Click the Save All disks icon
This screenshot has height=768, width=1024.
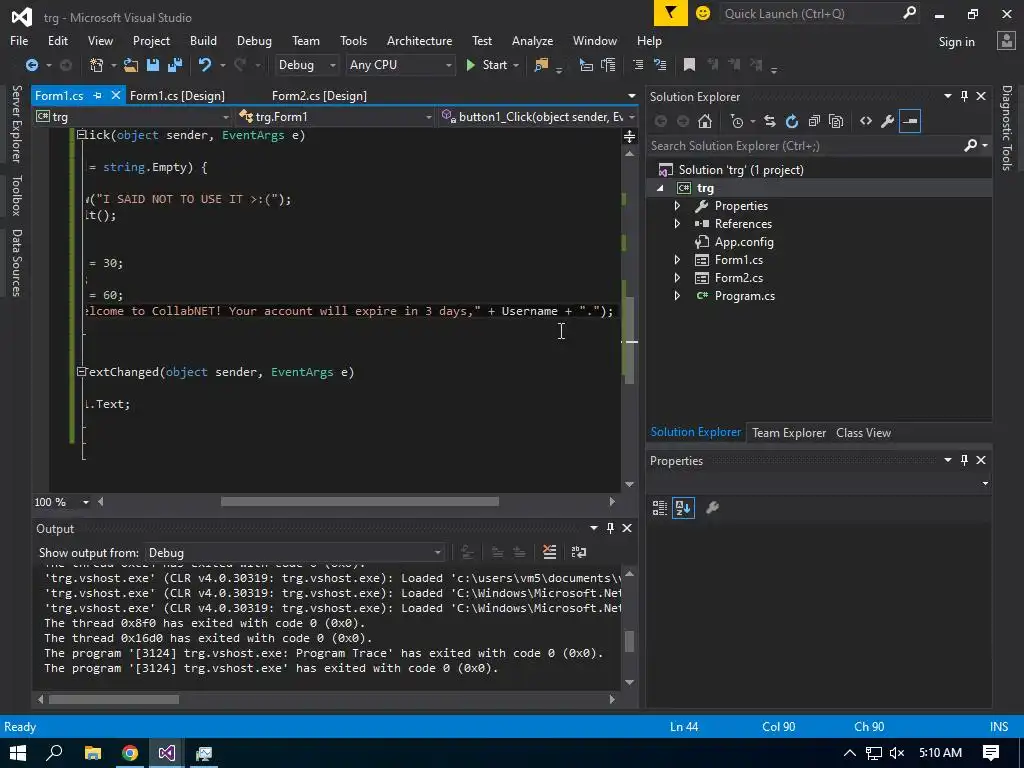tap(174, 65)
